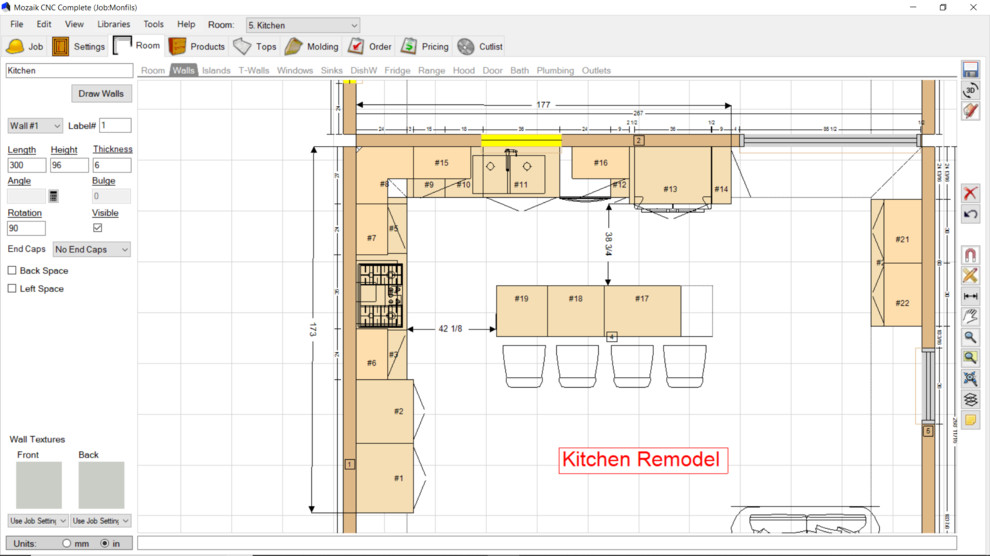This screenshot has width=990, height=556.
Task: Click the Length input field
Action: 27,165
